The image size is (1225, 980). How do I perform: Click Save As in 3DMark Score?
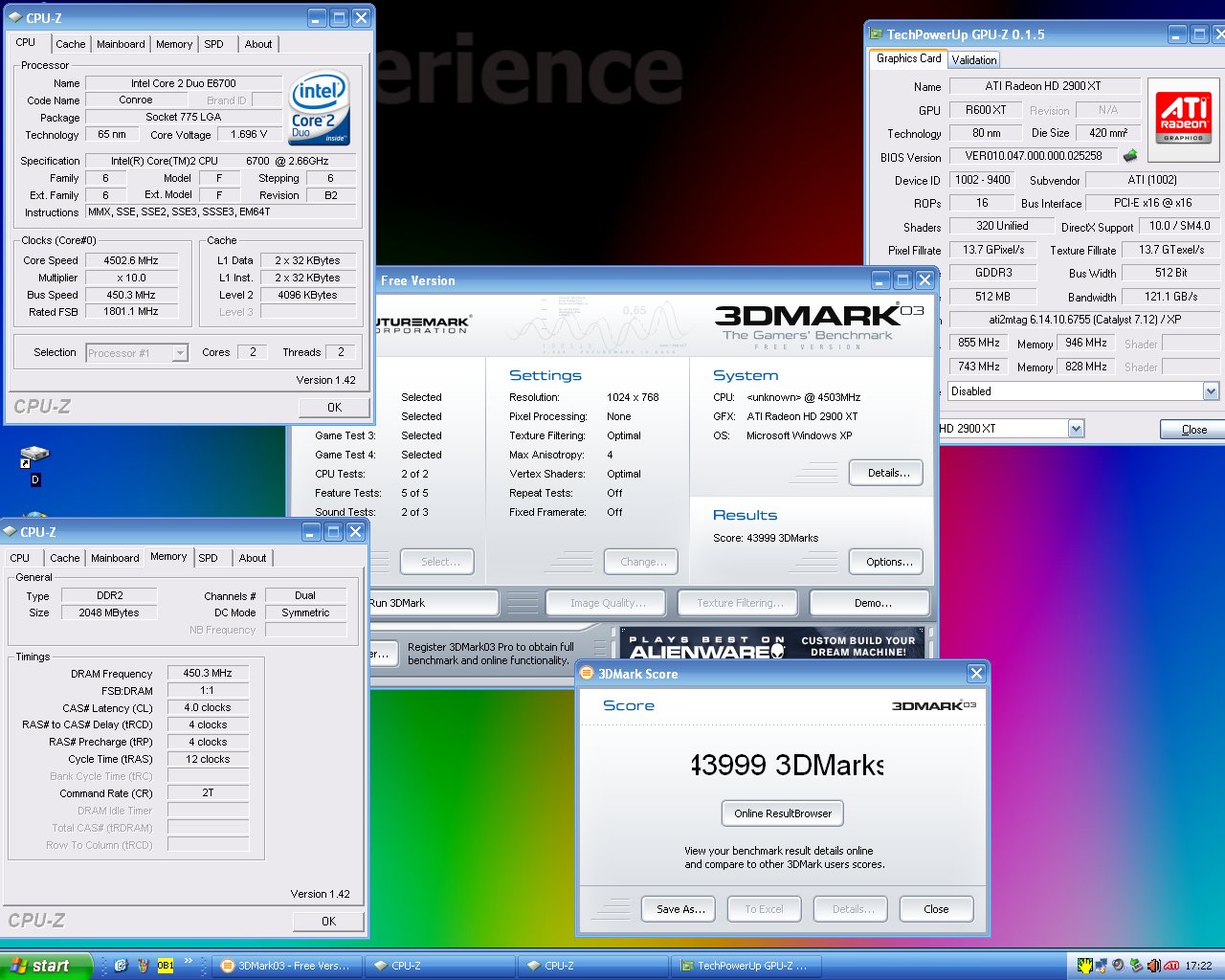coord(680,909)
